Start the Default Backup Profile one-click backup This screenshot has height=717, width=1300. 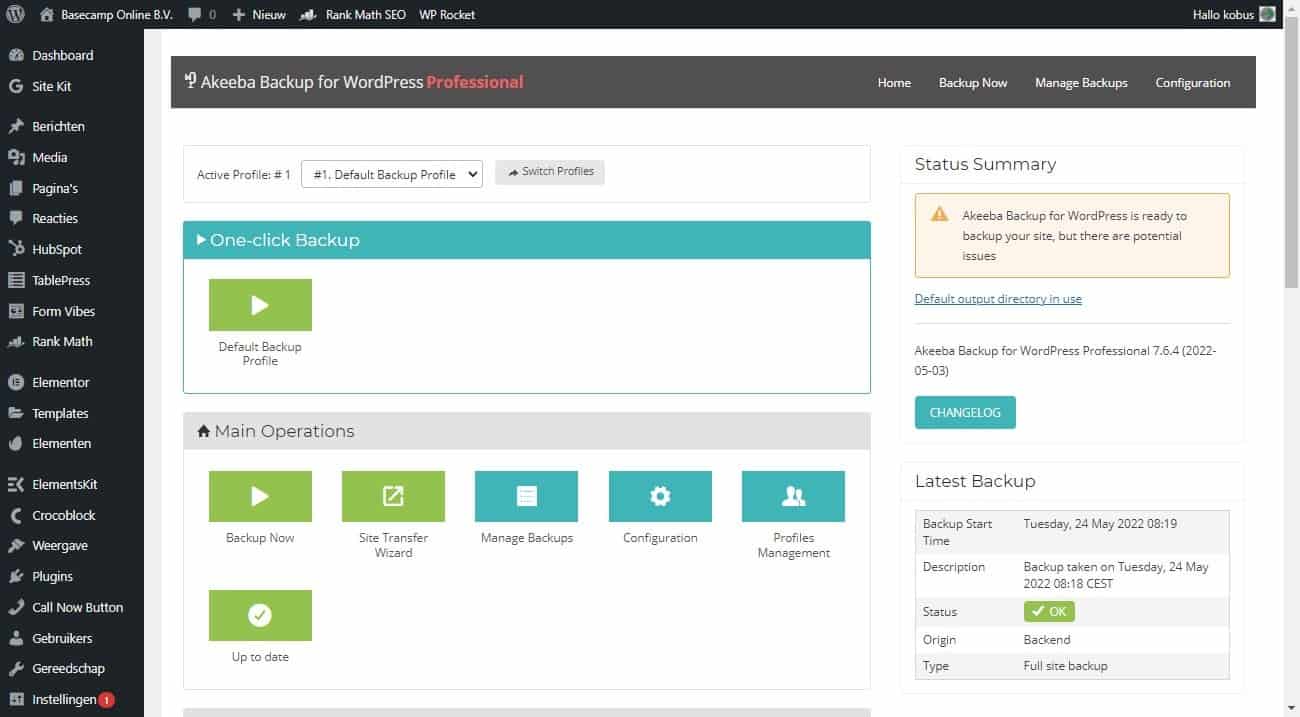pos(260,305)
